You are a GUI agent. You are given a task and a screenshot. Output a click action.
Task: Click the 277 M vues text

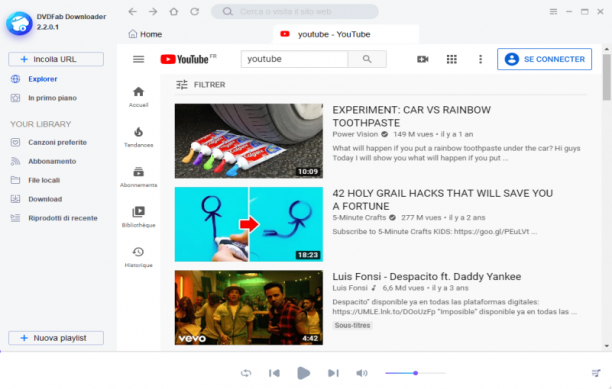point(421,218)
